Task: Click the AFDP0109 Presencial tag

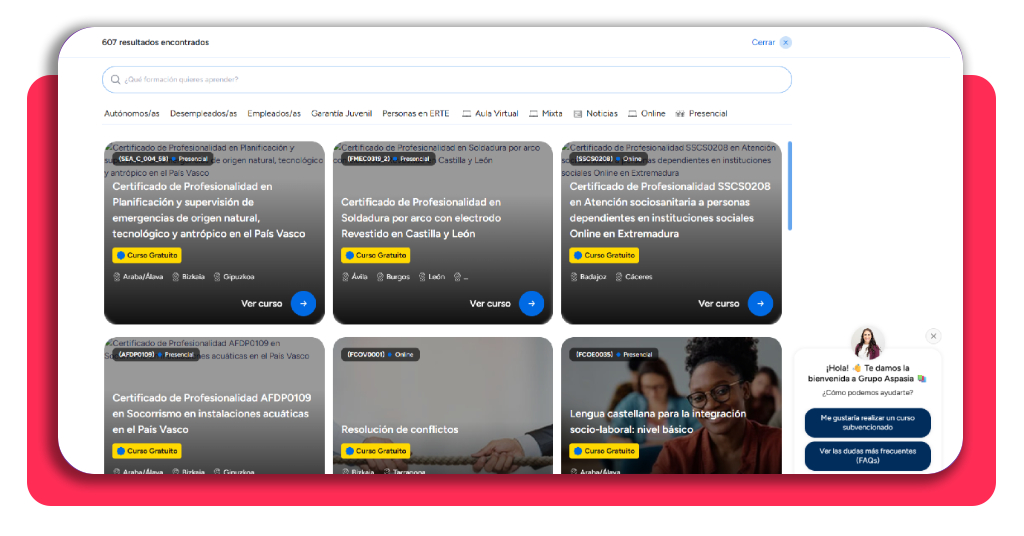Action: click(x=156, y=355)
